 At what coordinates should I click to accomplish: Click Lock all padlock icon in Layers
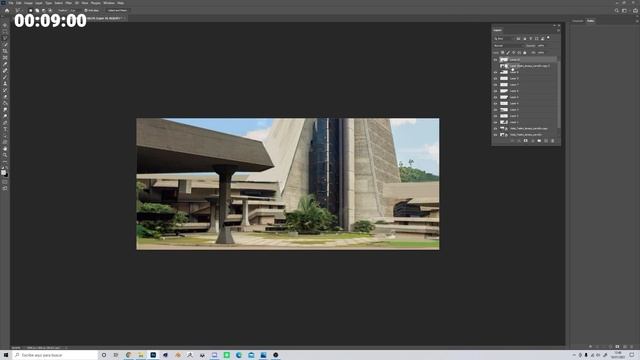pyautogui.click(x=525, y=53)
